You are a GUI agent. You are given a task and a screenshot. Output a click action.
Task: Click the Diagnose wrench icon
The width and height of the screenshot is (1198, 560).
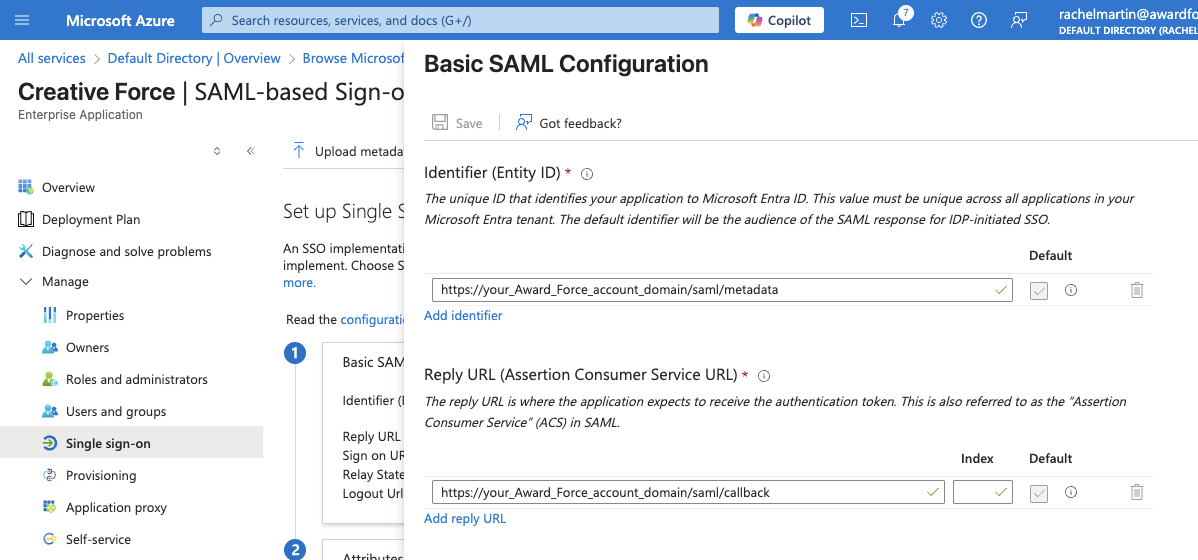click(26, 251)
